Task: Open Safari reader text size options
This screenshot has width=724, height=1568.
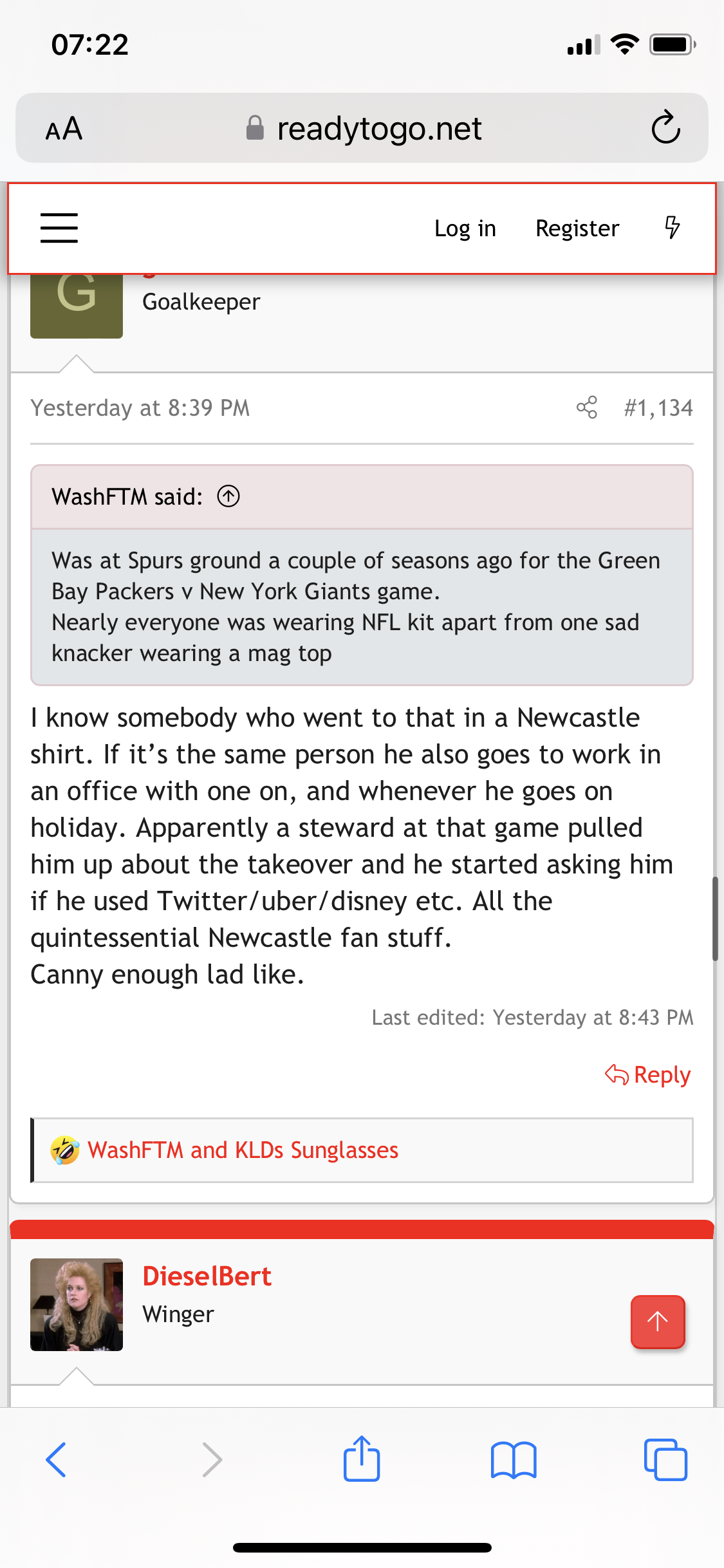Action: pyautogui.click(x=64, y=129)
